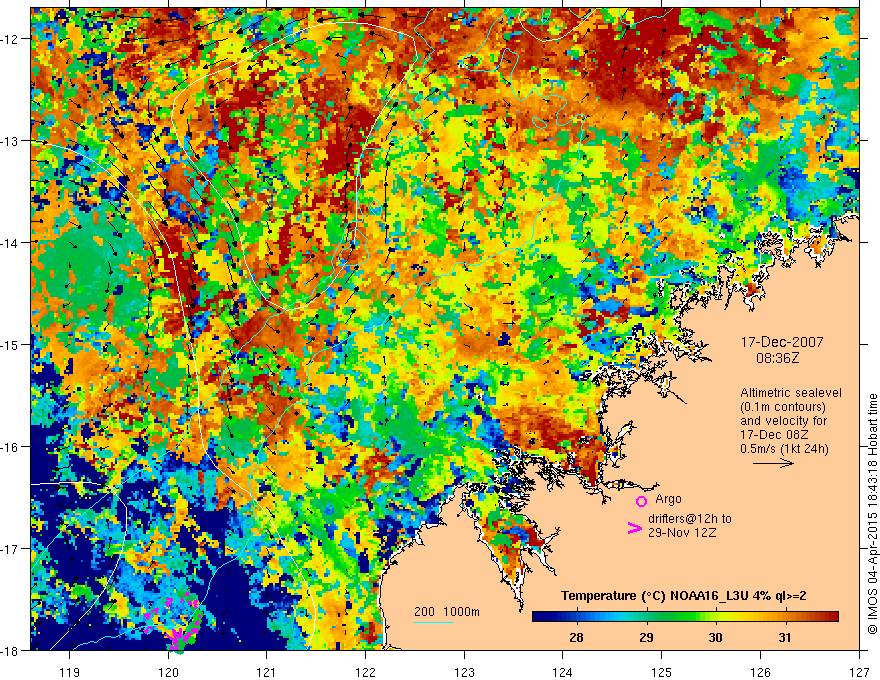Click the longitude axis label 121
This screenshot has height=680, width=880.
click(267, 672)
